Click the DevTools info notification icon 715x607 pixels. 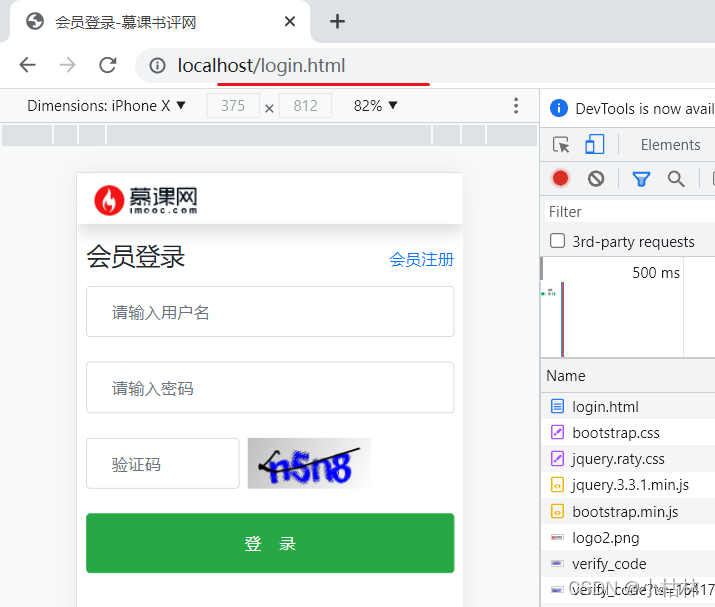point(559,109)
